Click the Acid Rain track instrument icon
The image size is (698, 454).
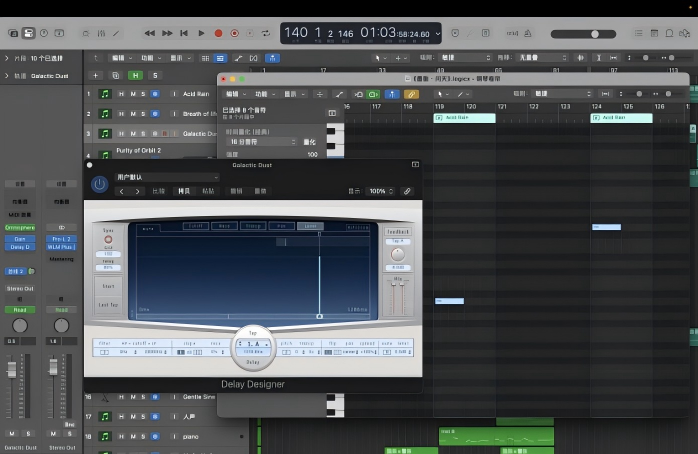(x=105, y=94)
